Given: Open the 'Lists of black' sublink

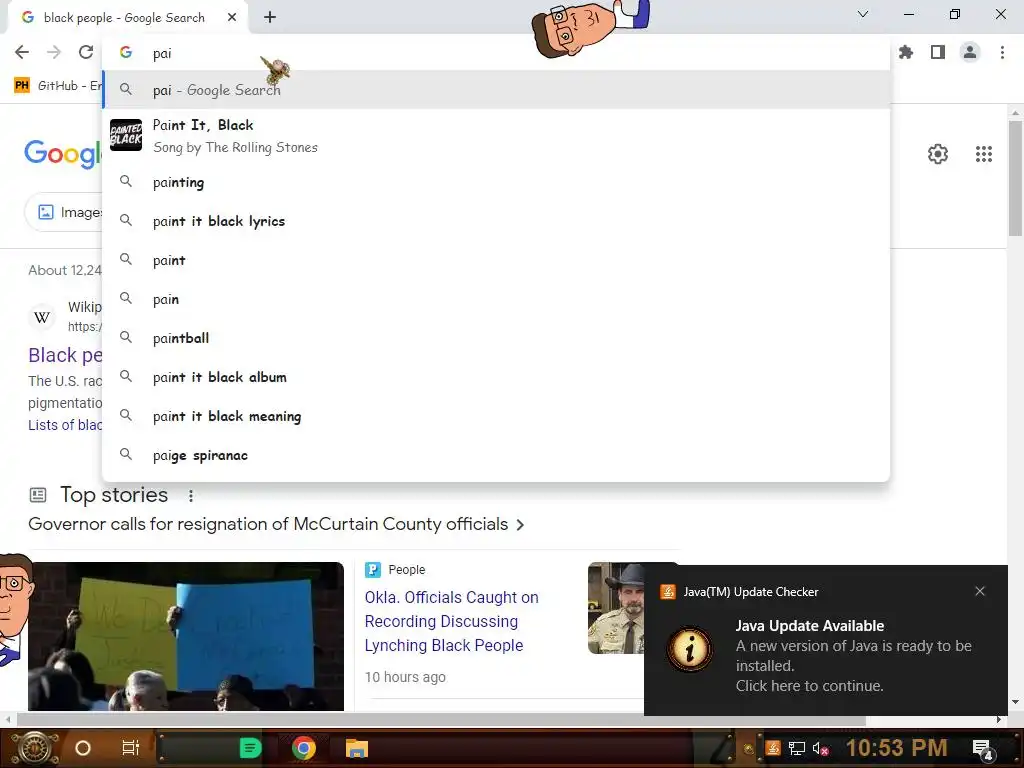Looking at the screenshot, I should (65, 425).
